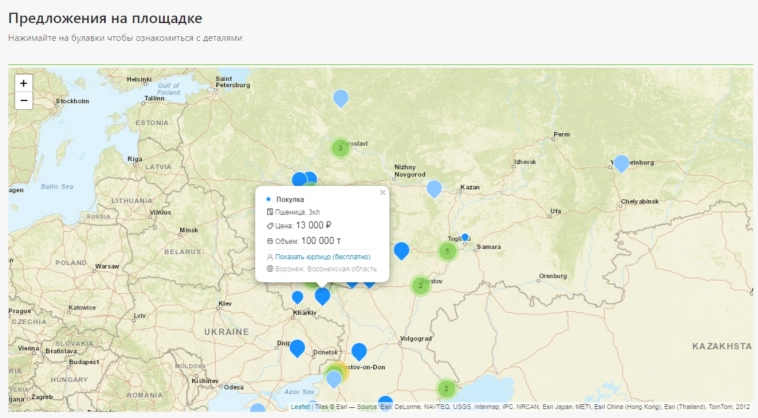This screenshot has height=418, width=758.
Task: Zoom out the map with minus button
Action: pos(23,100)
